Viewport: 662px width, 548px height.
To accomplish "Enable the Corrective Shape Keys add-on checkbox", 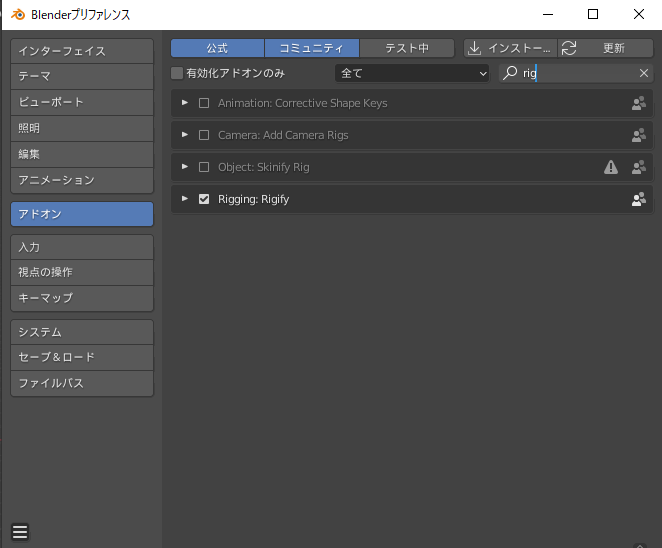I will 204,103.
